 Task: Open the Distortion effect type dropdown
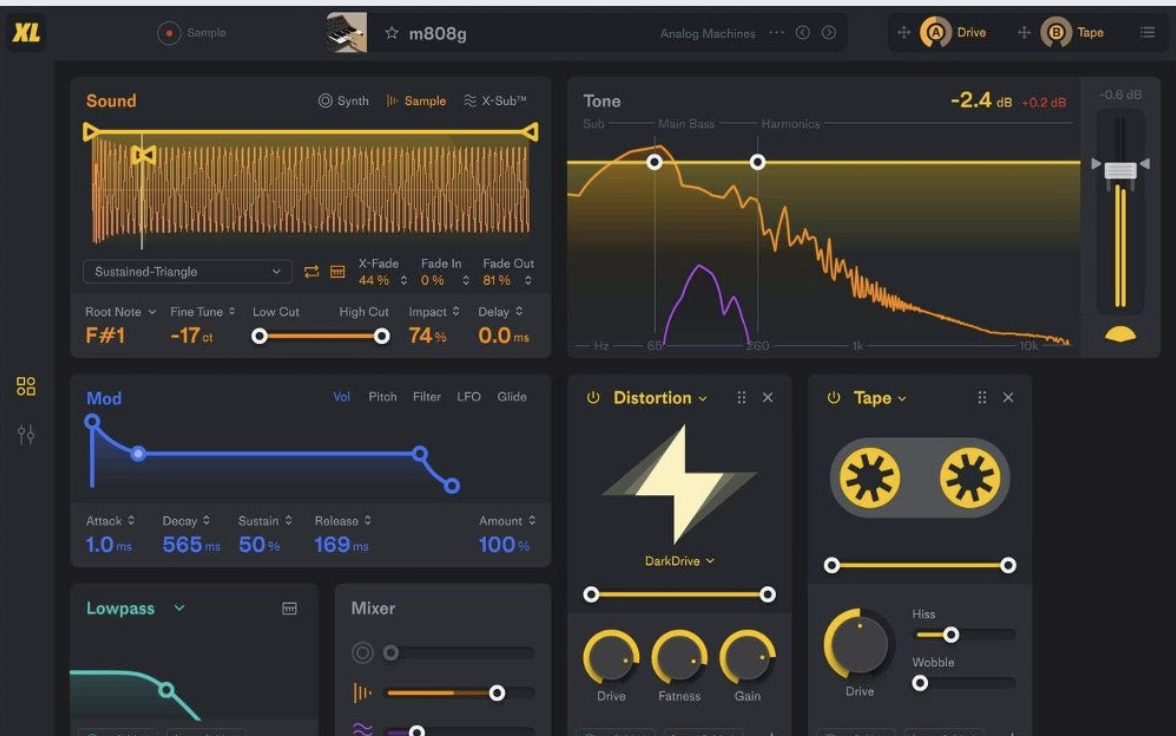pos(660,398)
